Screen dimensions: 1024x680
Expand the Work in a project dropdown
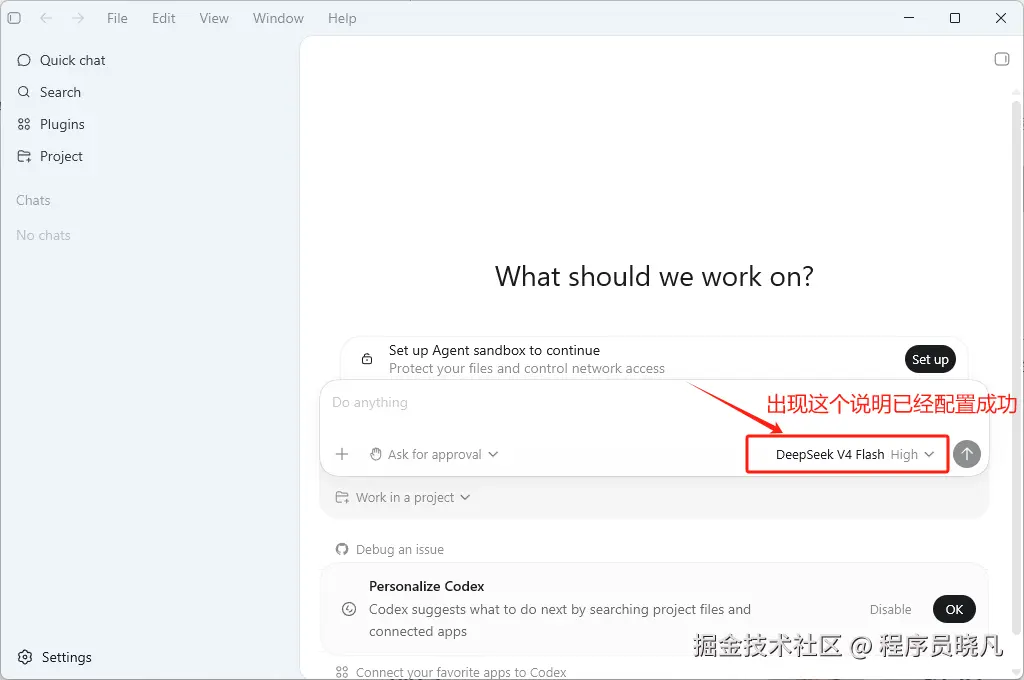pos(402,497)
